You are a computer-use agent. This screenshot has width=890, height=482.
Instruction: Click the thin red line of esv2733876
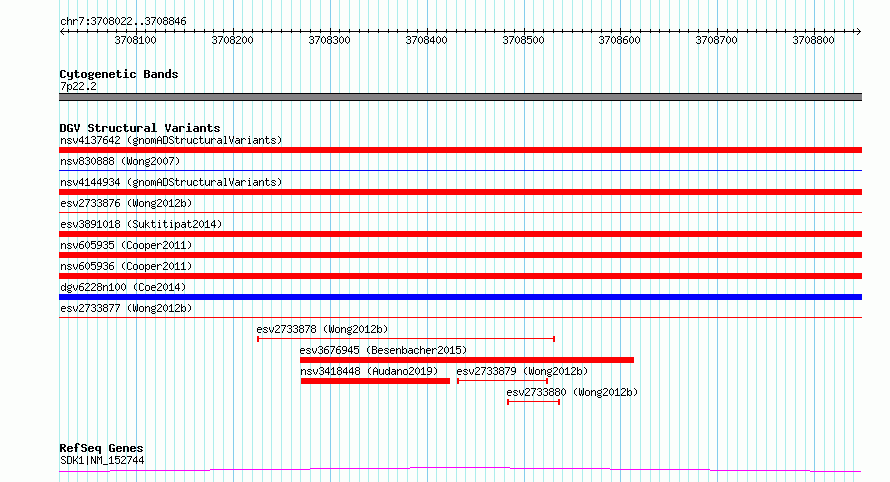(460, 213)
